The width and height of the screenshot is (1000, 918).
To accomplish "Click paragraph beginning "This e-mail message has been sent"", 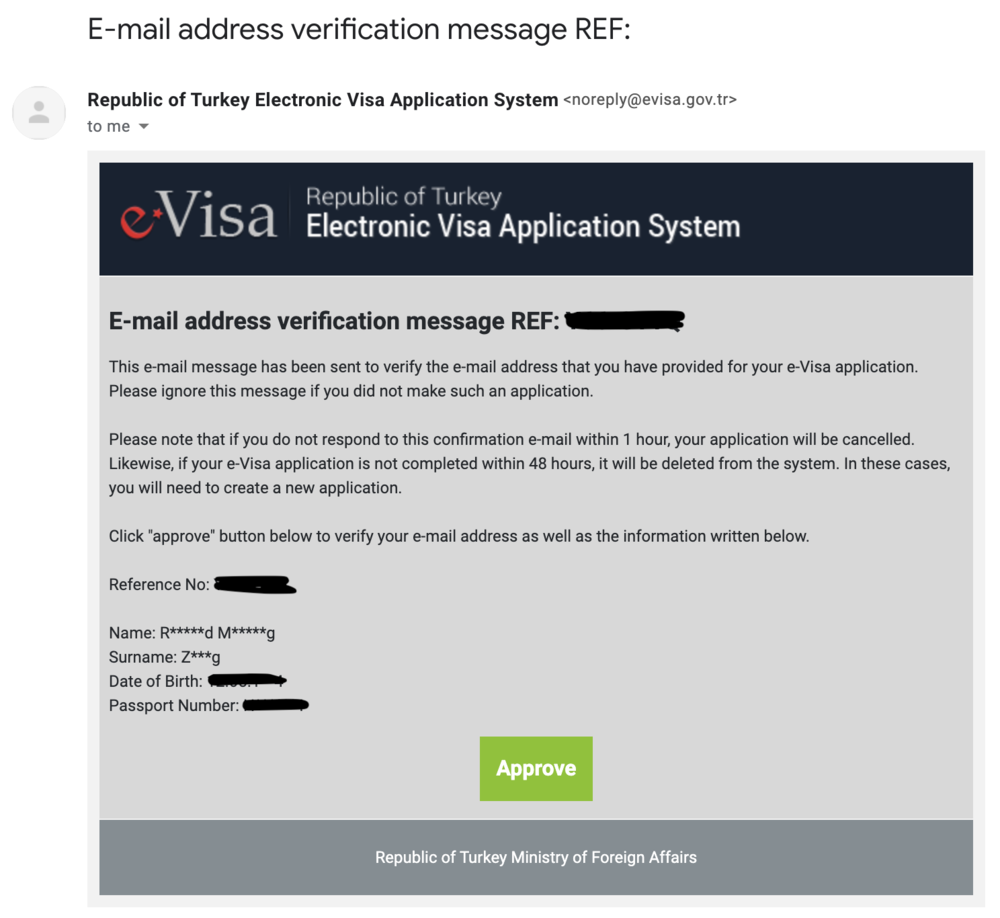I will coord(512,379).
